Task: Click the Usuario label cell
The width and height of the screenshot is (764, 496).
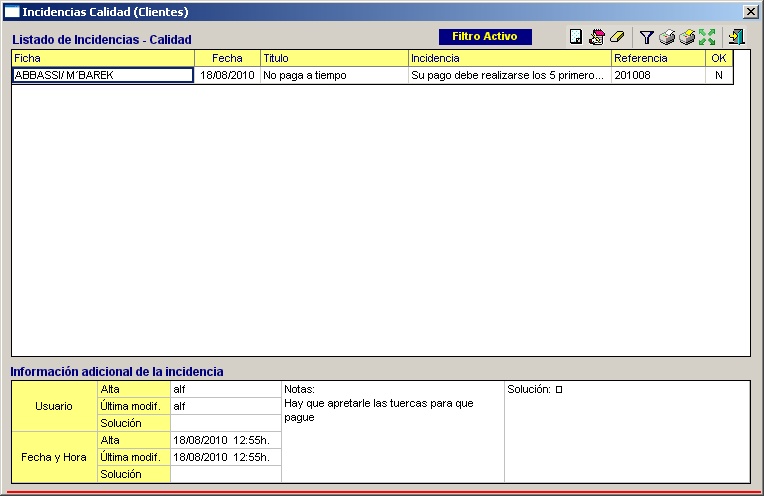Action: click(54, 406)
